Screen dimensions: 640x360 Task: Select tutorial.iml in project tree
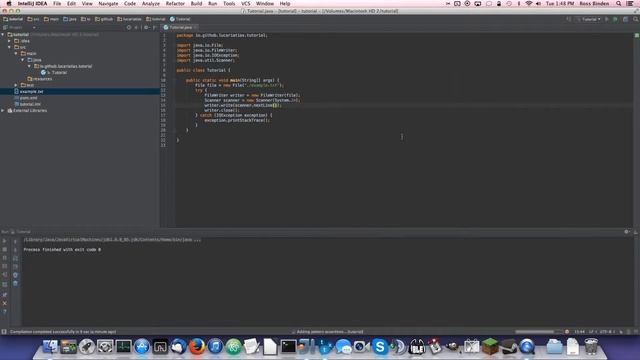(x=30, y=104)
